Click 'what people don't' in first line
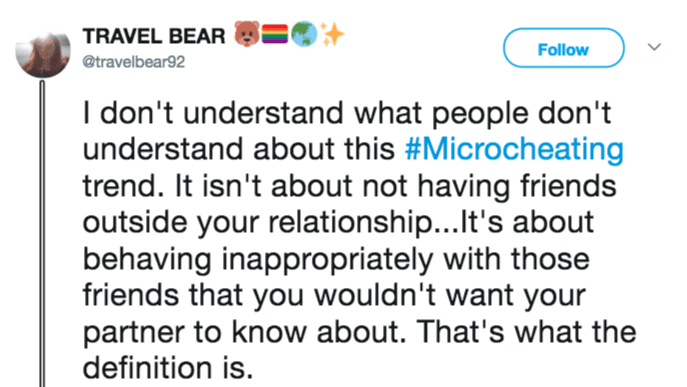The height and width of the screenshot is (387, 687). (x=482, y=114)
